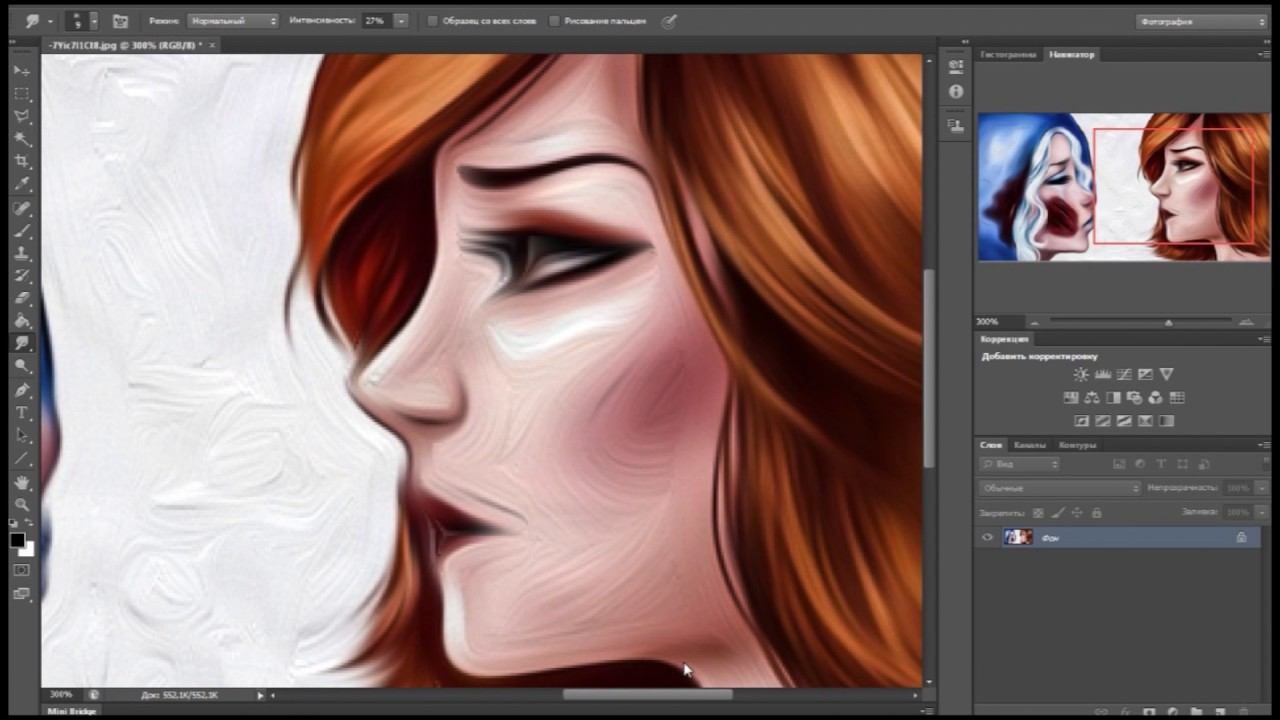Toggle lock all padlock icon
This screenshot has height=720, width=1280.
tap(1096, 512)
